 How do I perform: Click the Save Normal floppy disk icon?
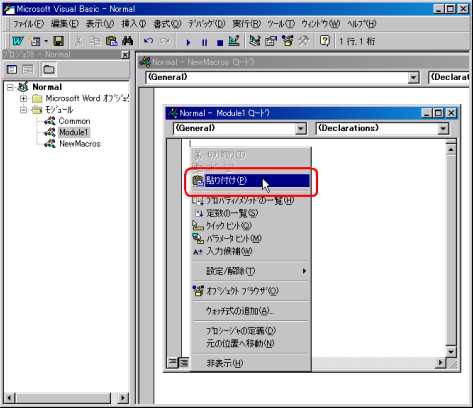pyautogui.click(x=59, y=41)
